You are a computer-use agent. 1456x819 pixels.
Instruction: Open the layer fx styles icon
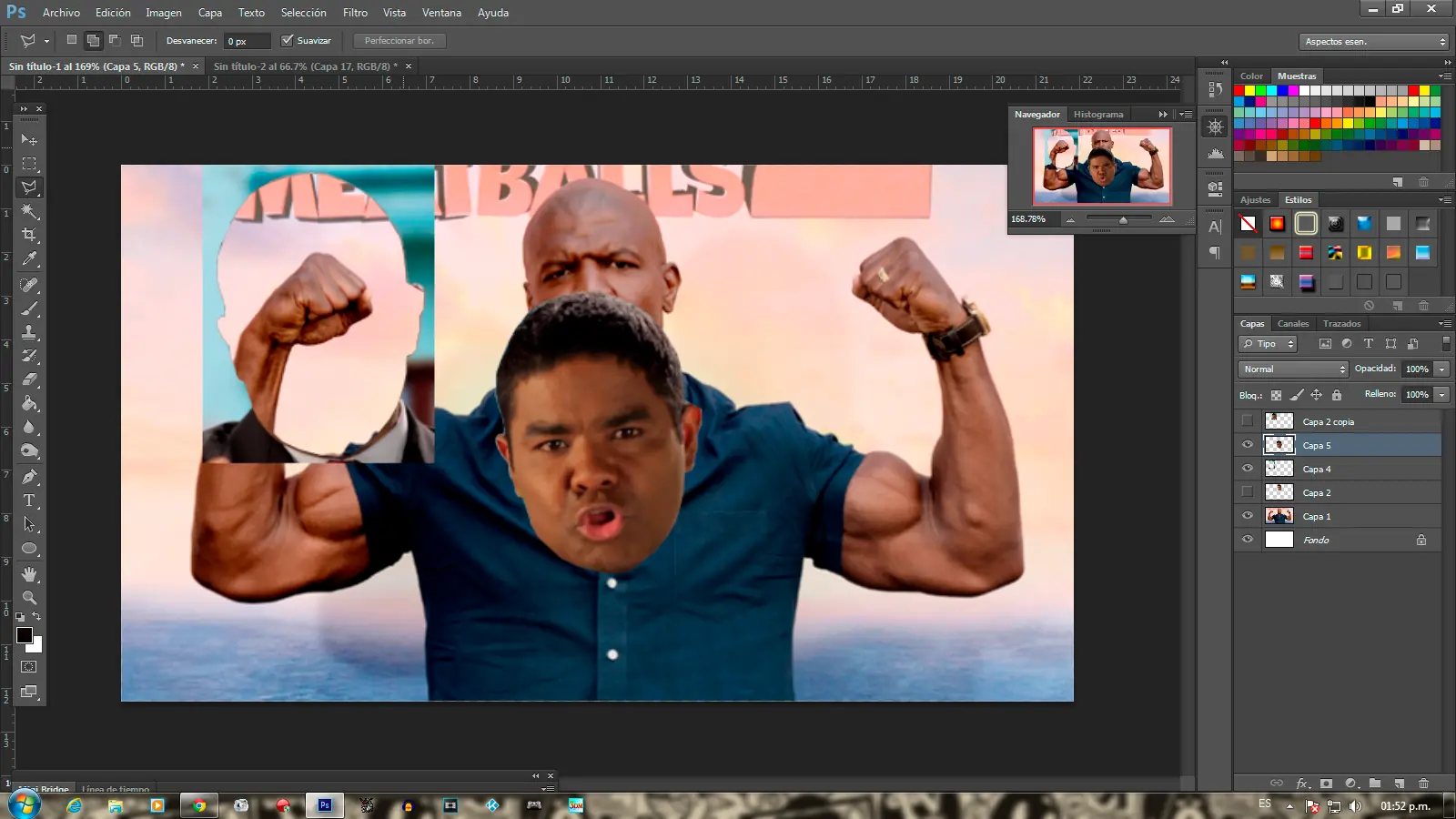(x=1302, y=784)
